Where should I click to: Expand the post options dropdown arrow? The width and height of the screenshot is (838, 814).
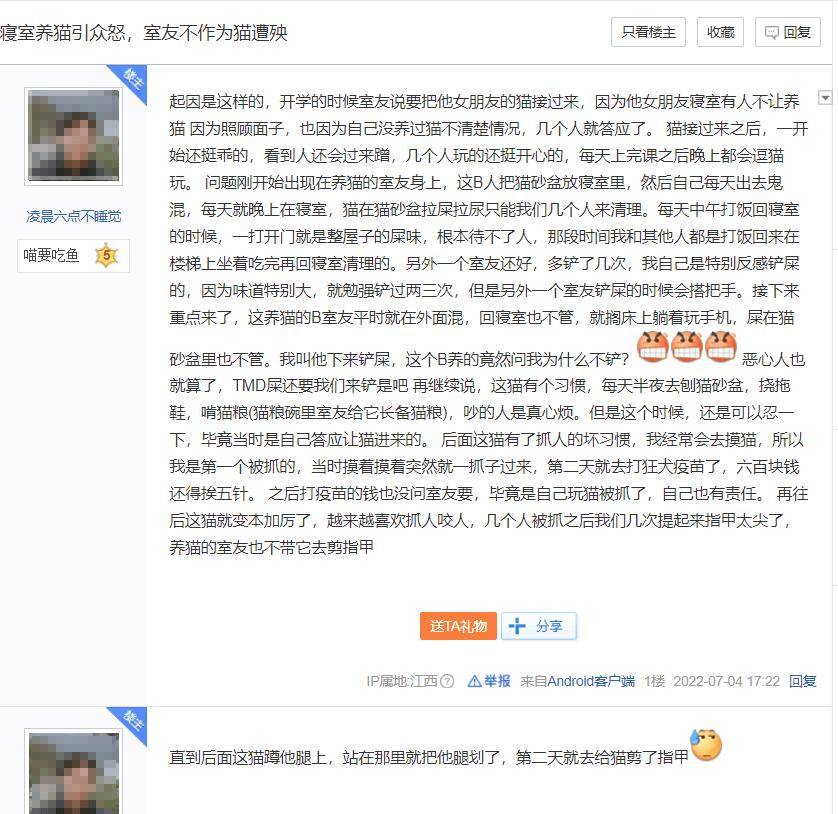point(825,97)
